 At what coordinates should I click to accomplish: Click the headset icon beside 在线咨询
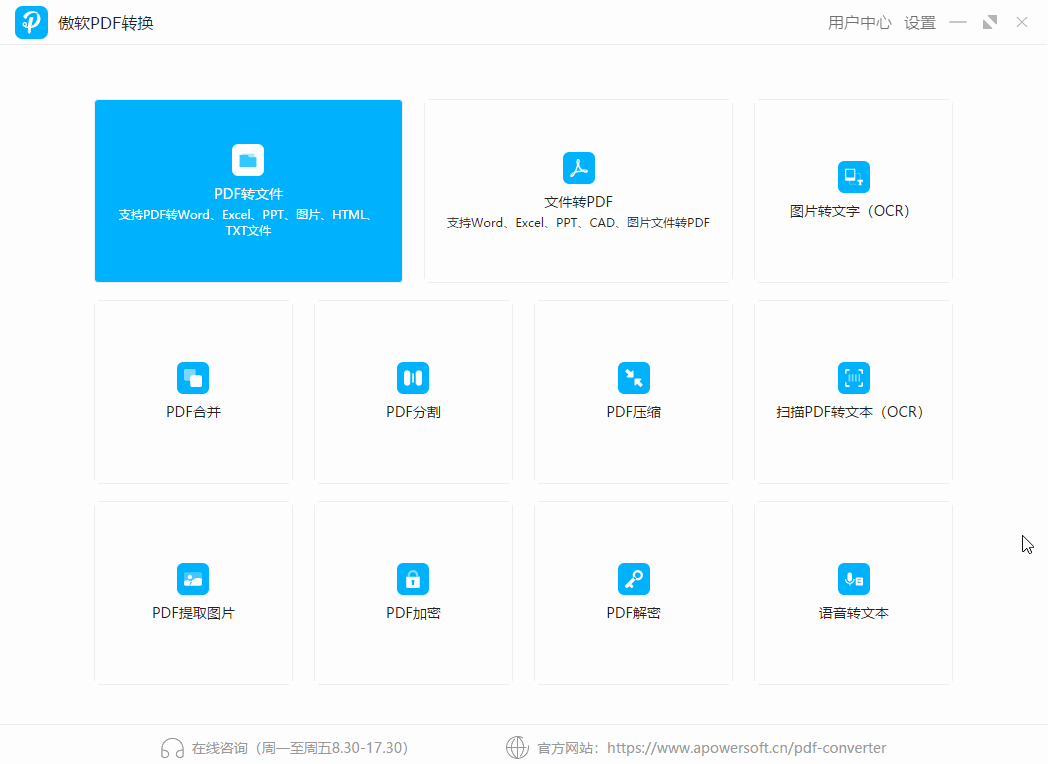tap(172, 747)
